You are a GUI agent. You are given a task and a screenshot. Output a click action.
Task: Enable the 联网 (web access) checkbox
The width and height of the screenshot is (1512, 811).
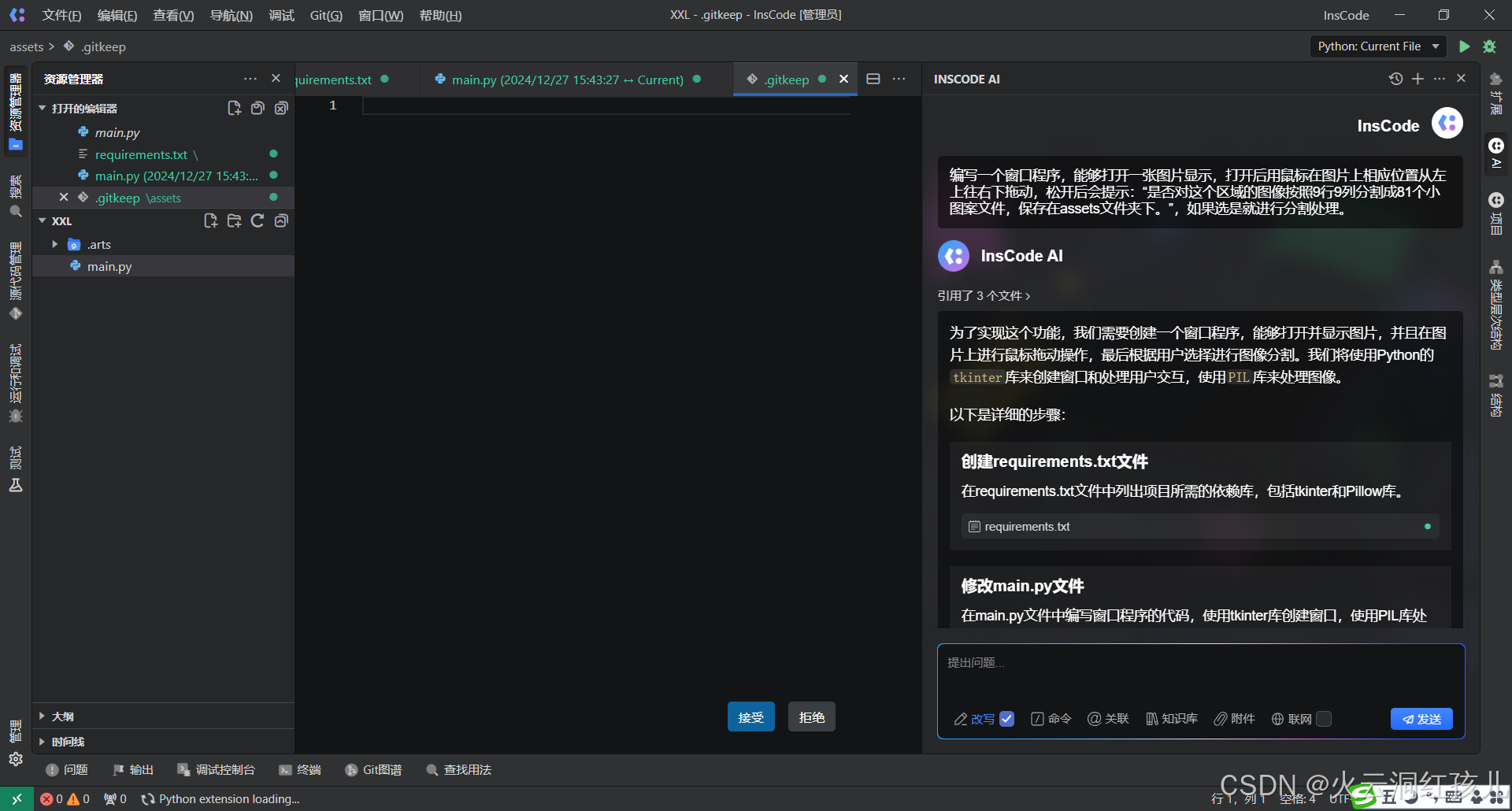(1324, 719)
